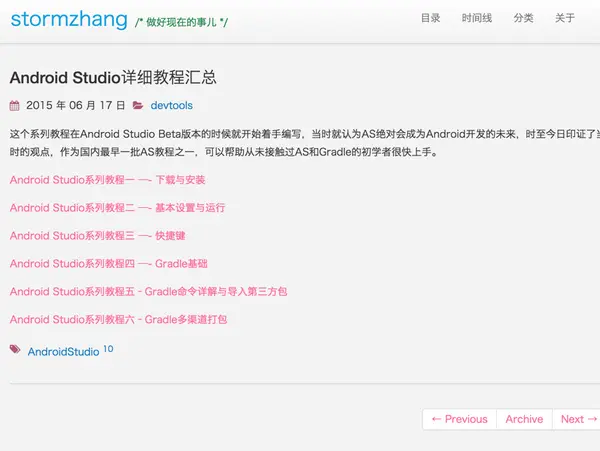Open tutorial five Gradle命令详解 link
600x451 pixels.
(148, 291)
